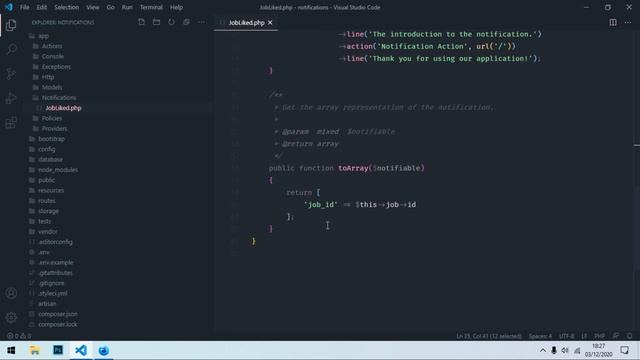Open Firefox from the taskbar

pyautogui.click(x=104, y=351)
